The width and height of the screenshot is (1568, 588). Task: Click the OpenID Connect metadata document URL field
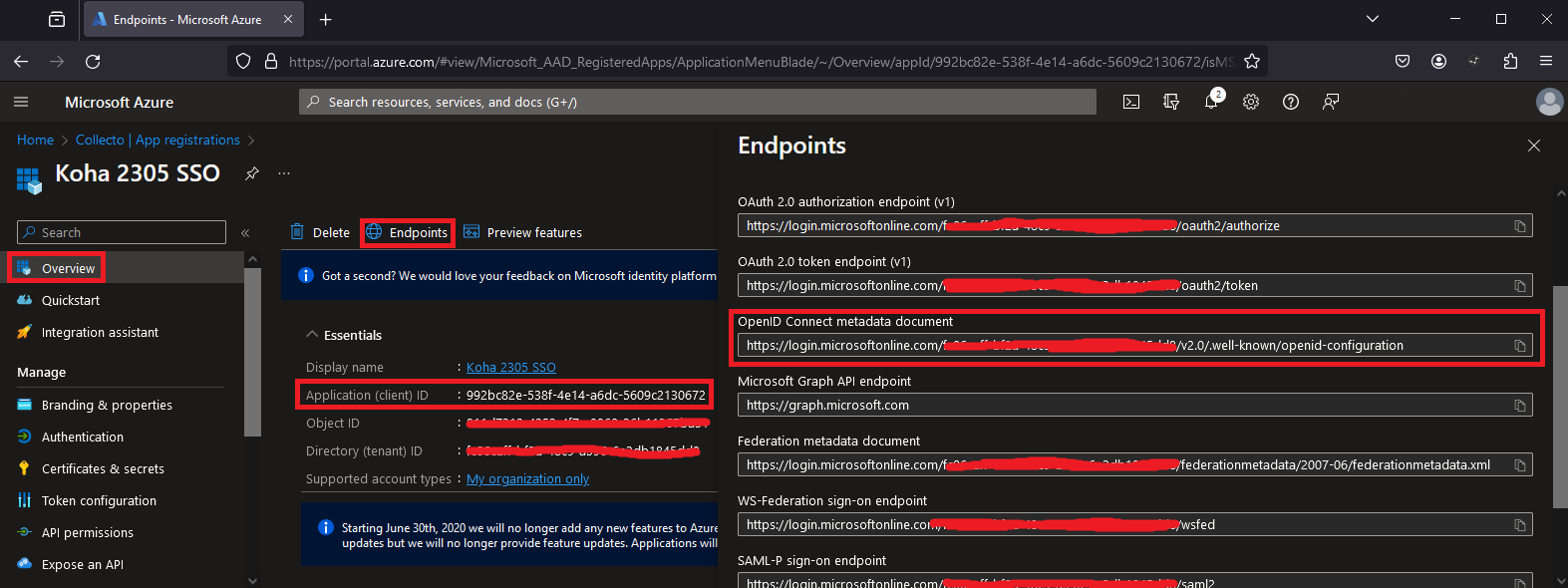pos(1135,346)
